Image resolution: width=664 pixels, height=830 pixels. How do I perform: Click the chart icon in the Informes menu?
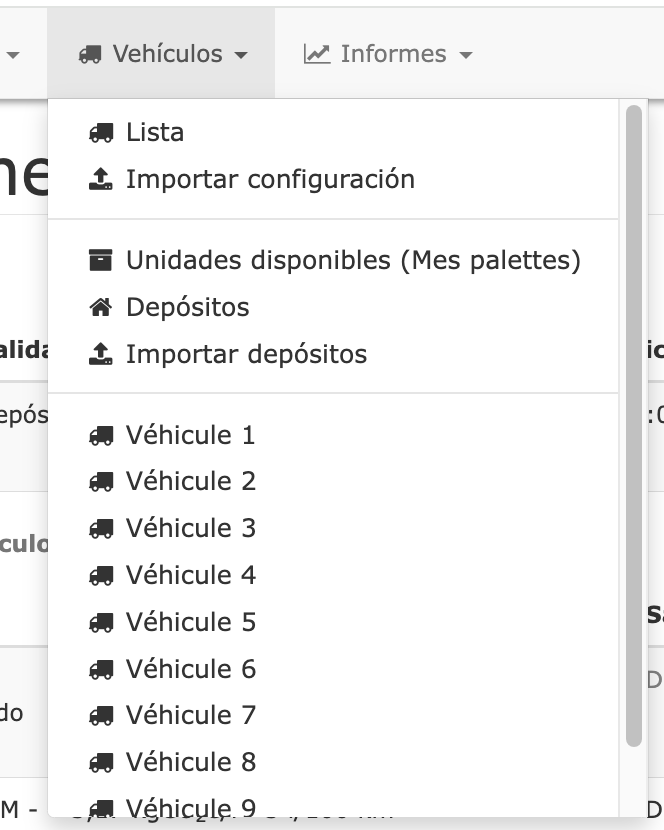[317, 53]
